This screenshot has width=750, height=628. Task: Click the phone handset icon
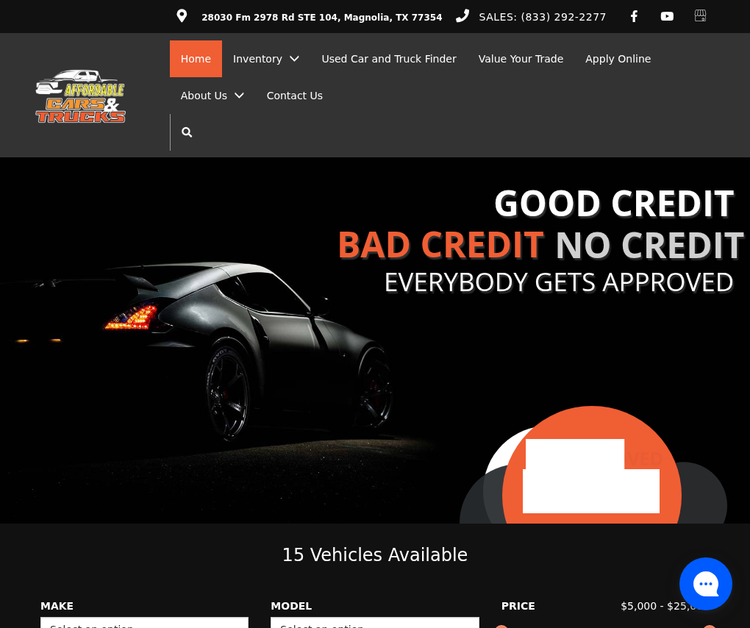(462, 16)
